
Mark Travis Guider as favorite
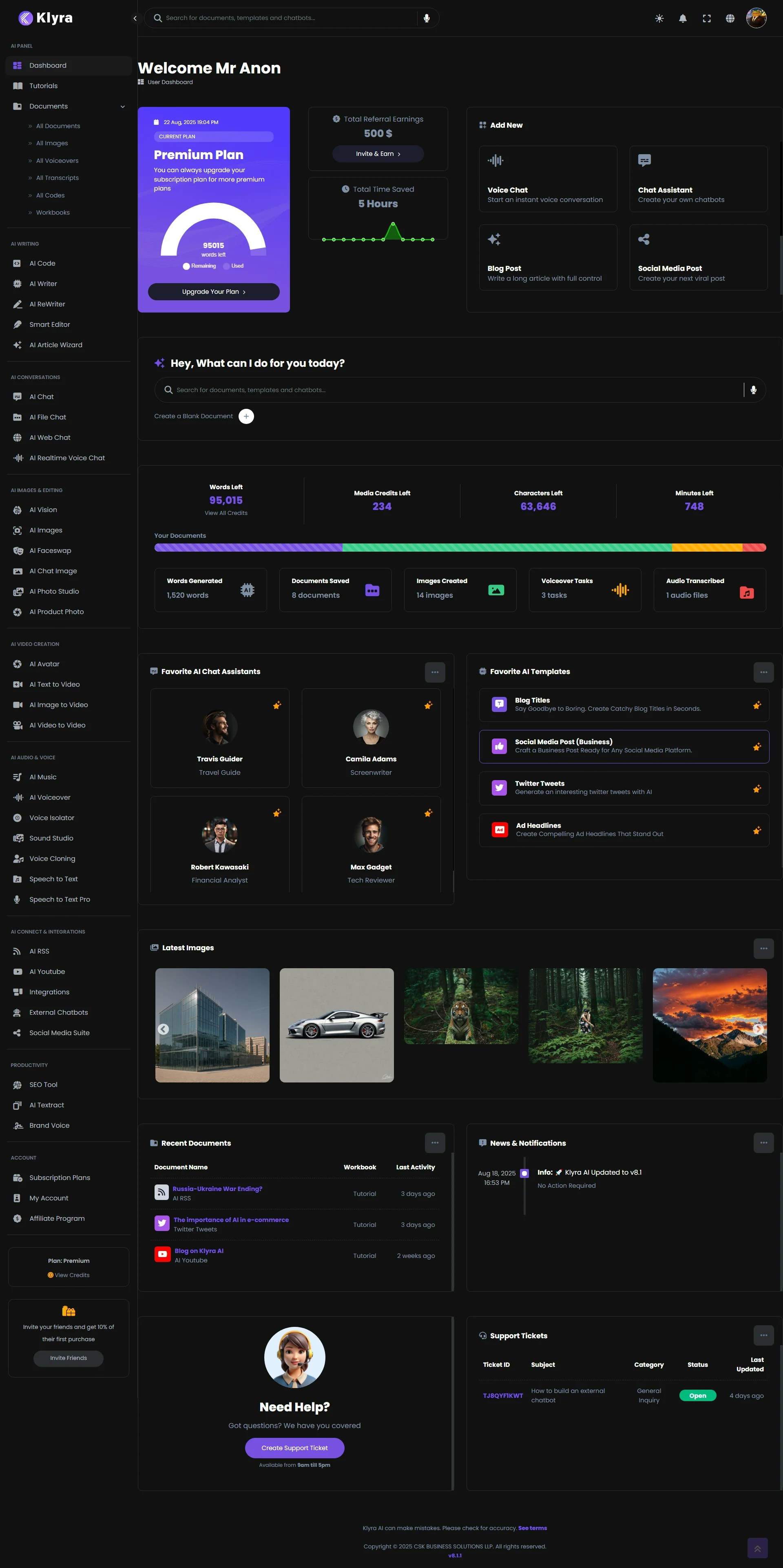[x=277, y=705]
